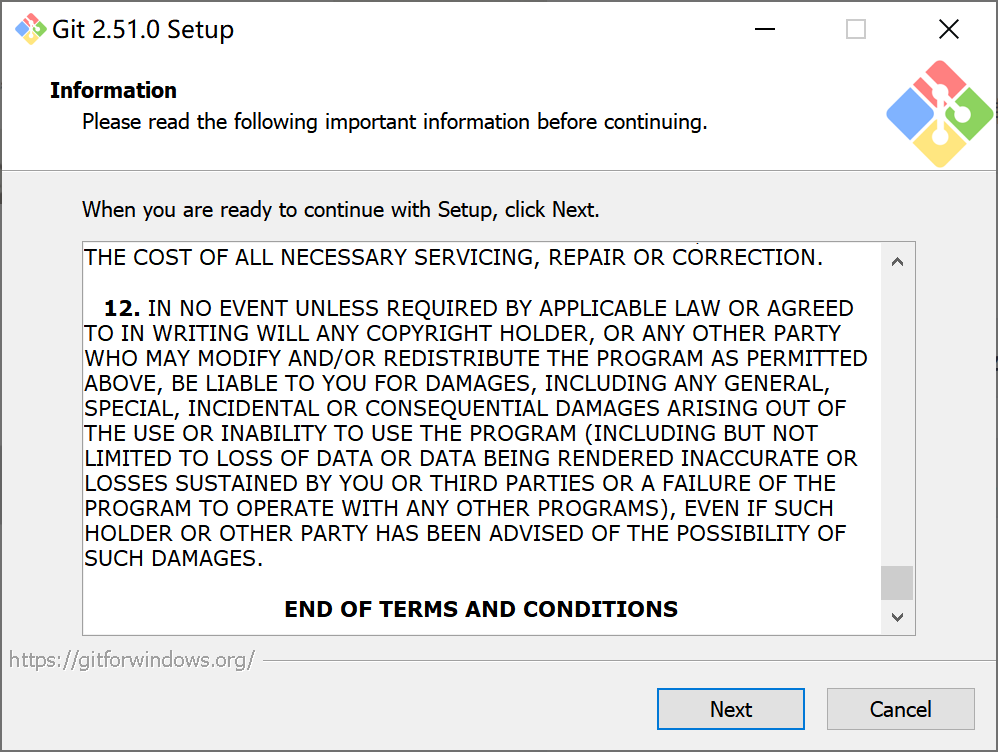Click the Git for Windows diamond logo
The image size is (998, 752).
point(940,112)
